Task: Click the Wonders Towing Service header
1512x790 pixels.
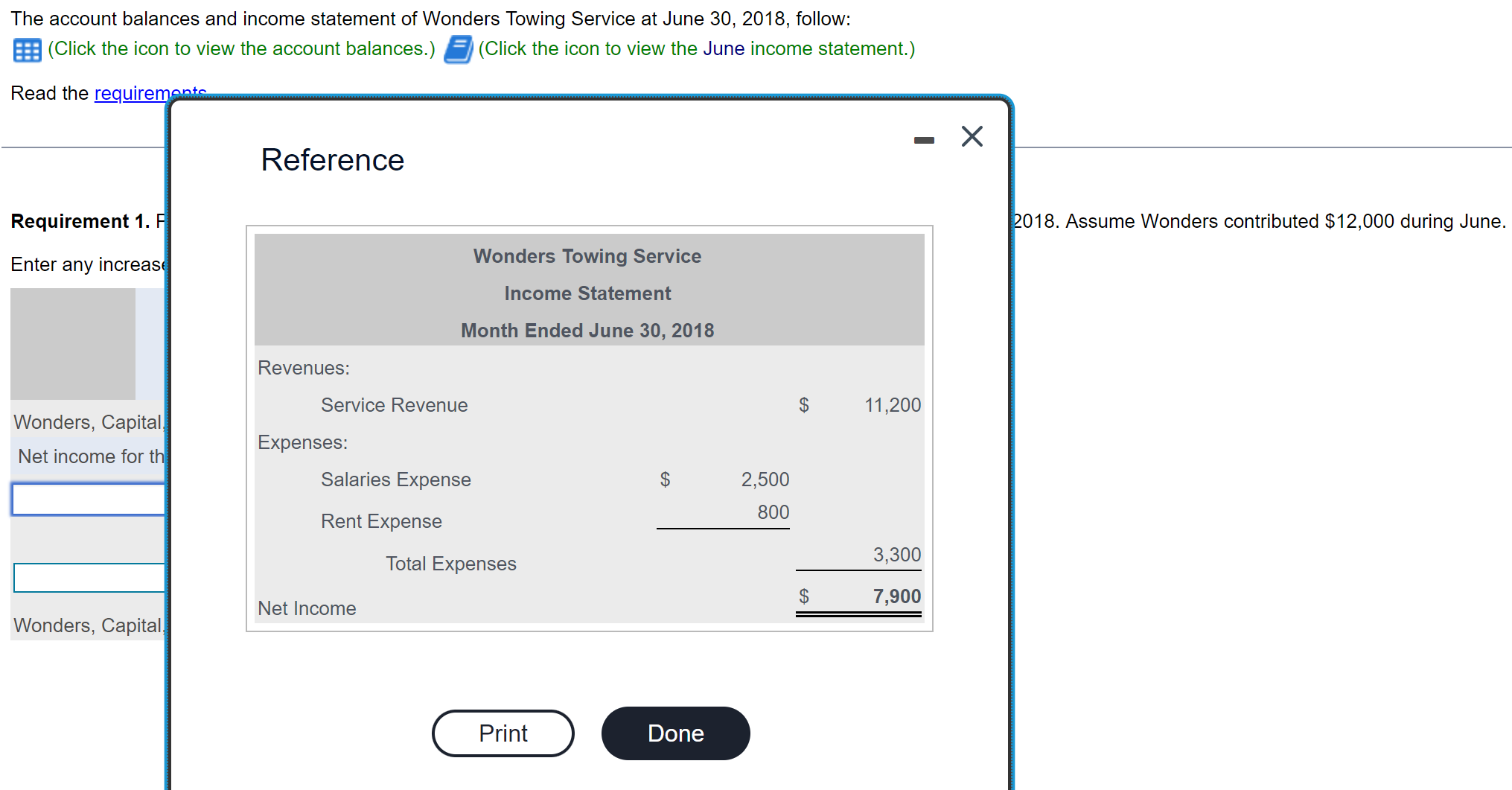Action: click(x=587, y=255)
